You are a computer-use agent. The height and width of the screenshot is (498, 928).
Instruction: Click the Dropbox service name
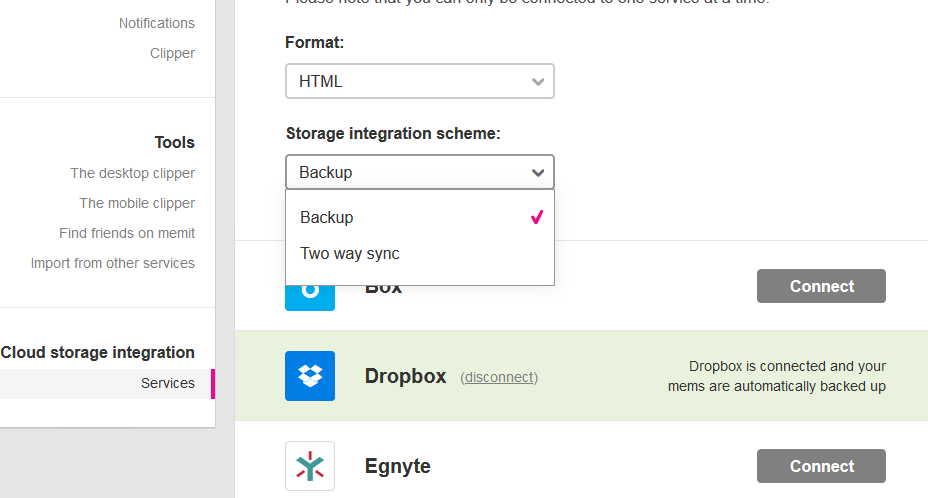pos(405,376)
